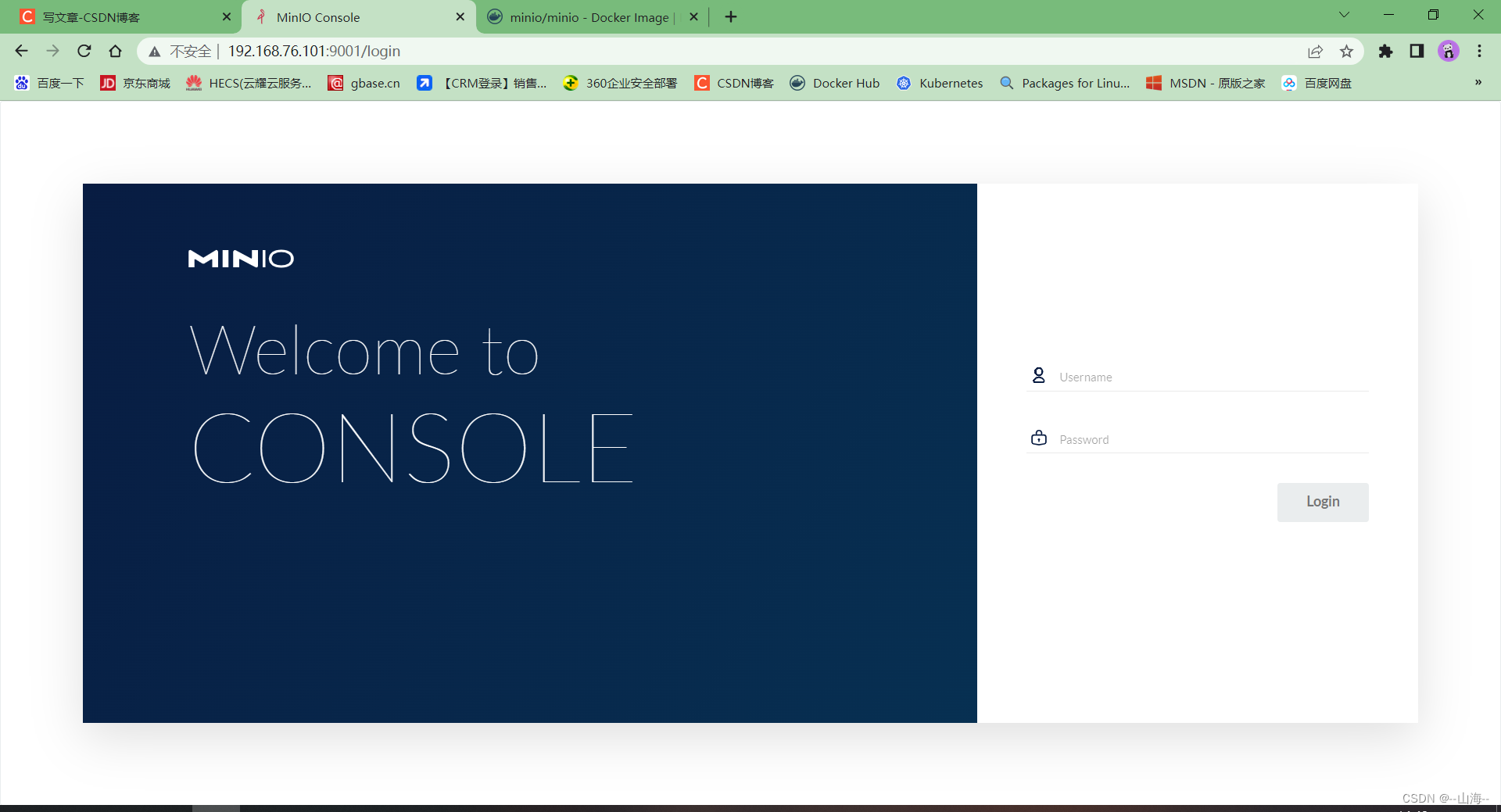Open the CRM登录 bookmark

pos(482,83)
